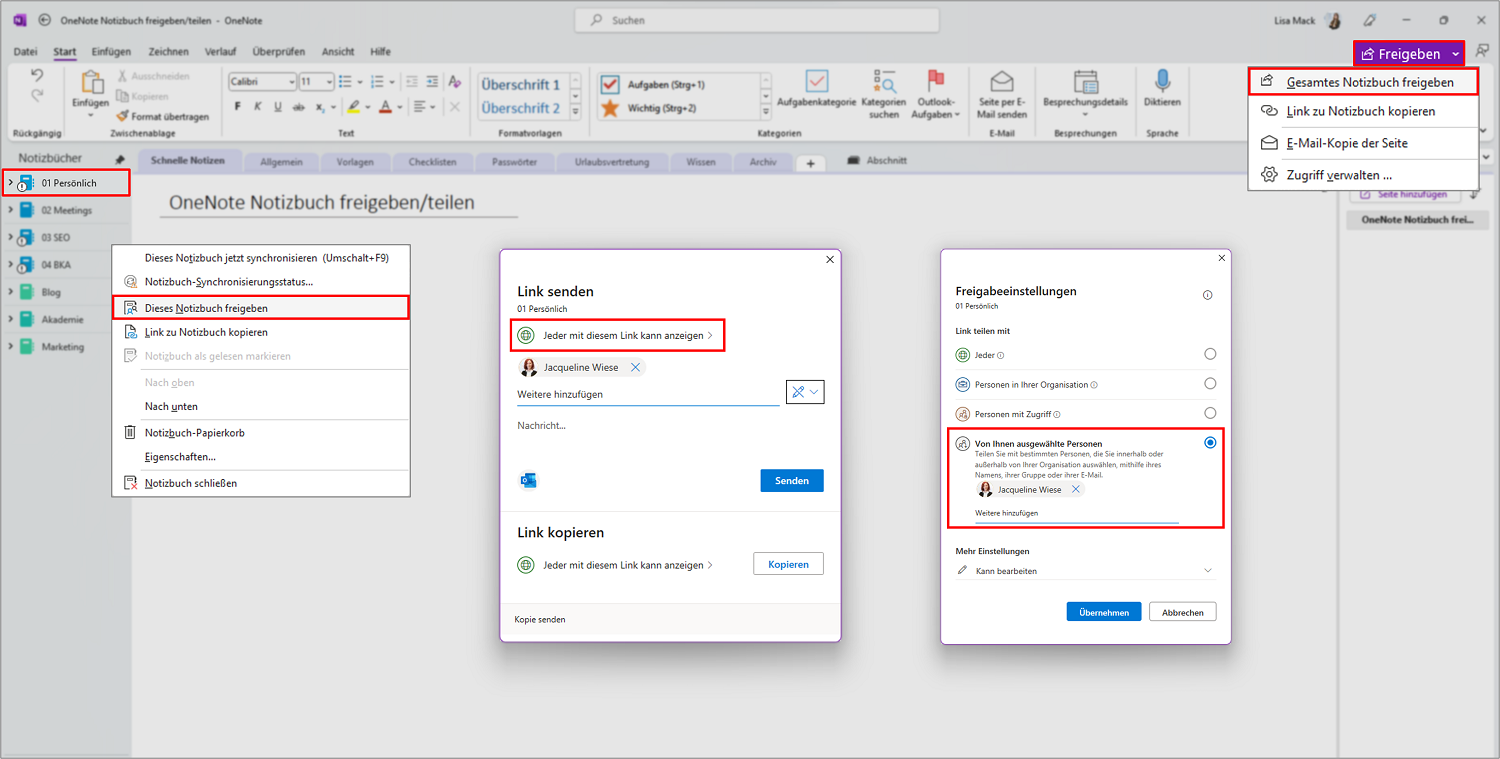This screenshot has width=1500, height=759.
Task: Switch to the Checklisten section tab
Action: click(x=432, y=162)
